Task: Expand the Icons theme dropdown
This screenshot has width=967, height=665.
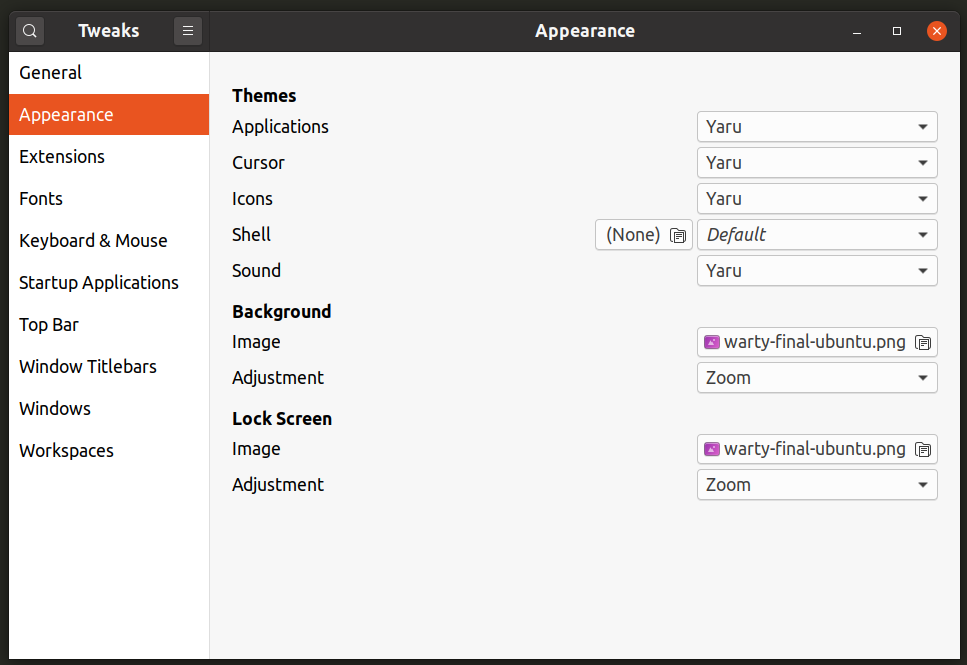Action: coord(817,199)
